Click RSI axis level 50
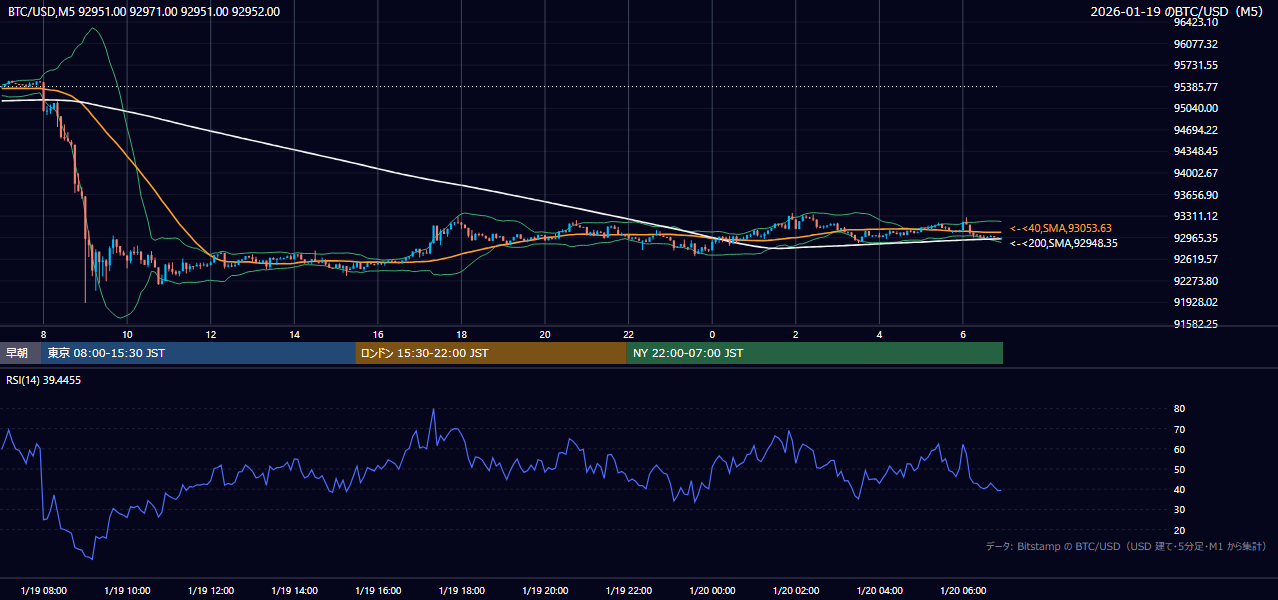The height and width of the screenshot is (600, 1278). click(1179, 469)
